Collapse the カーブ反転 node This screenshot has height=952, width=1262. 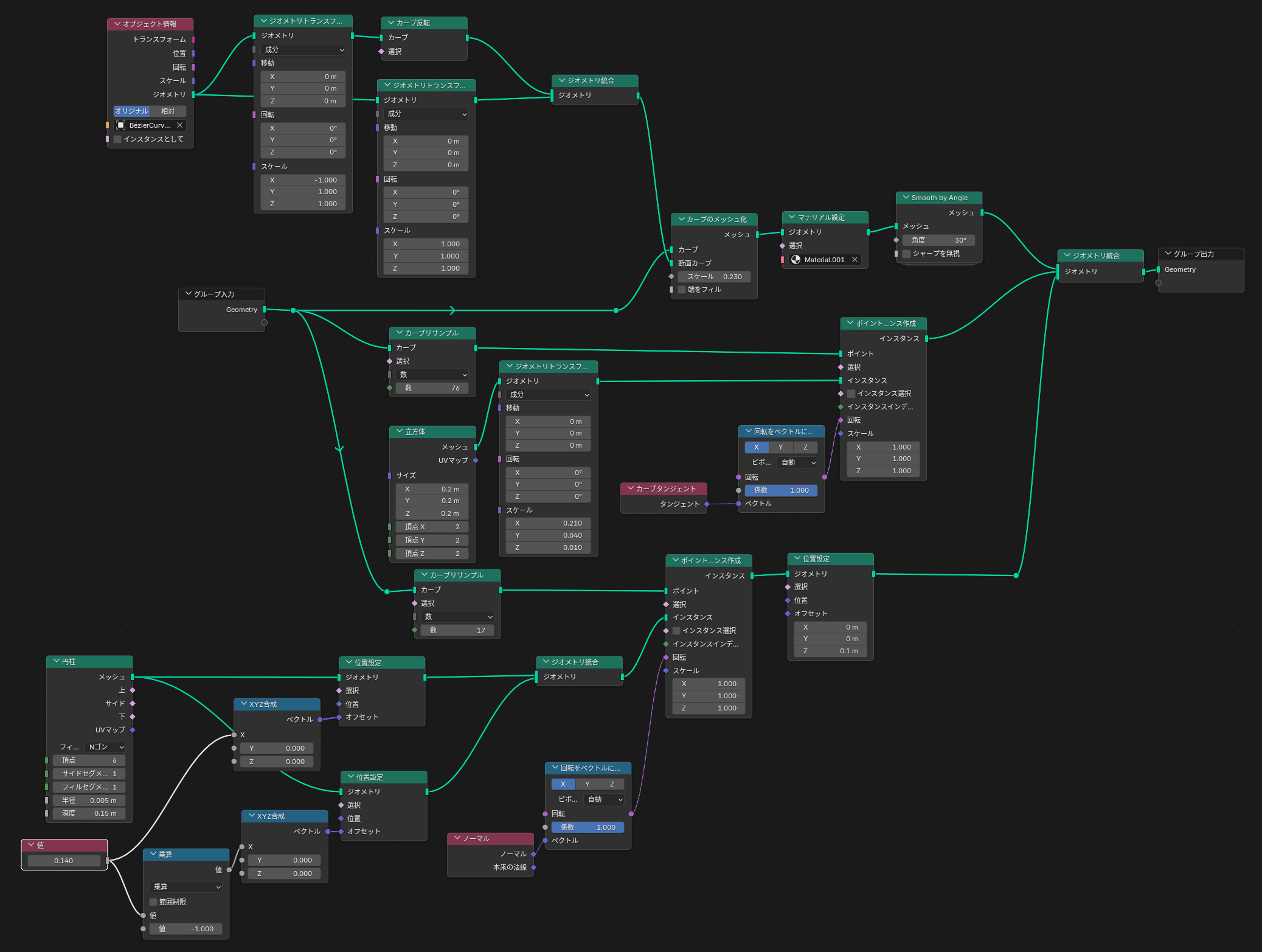[x=390, y=23]
